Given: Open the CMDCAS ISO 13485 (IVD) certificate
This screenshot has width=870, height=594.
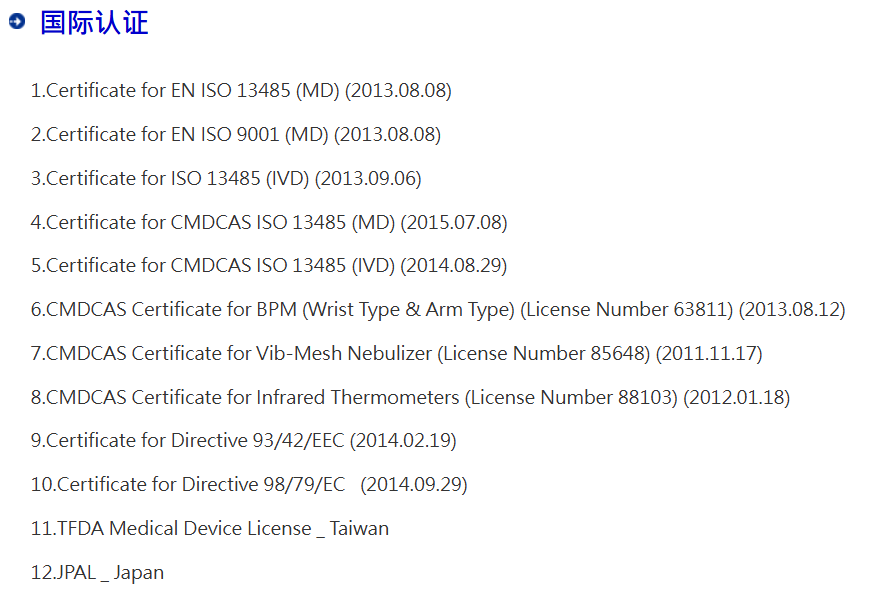Looking at the screenshot, I should tap(269, 266).
